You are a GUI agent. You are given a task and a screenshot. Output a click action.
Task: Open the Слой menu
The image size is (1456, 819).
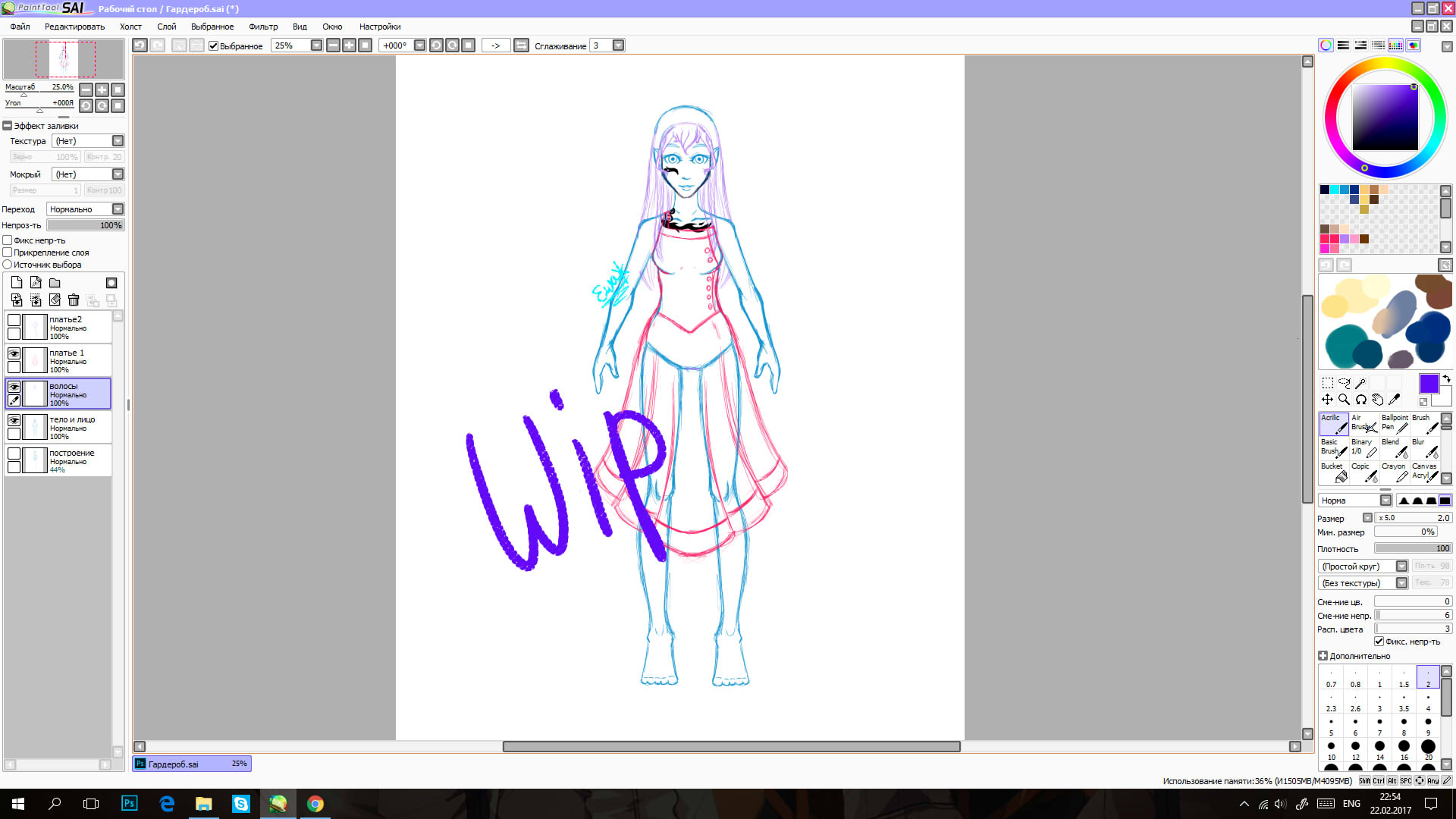pos(166,27)
